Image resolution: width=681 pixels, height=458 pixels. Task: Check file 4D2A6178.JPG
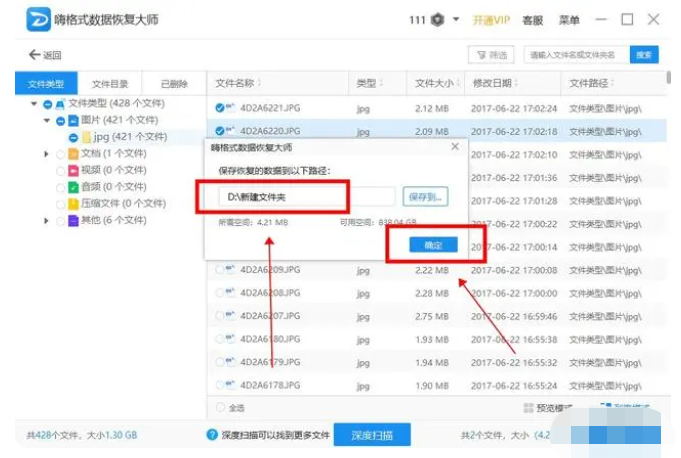(219, 385)
